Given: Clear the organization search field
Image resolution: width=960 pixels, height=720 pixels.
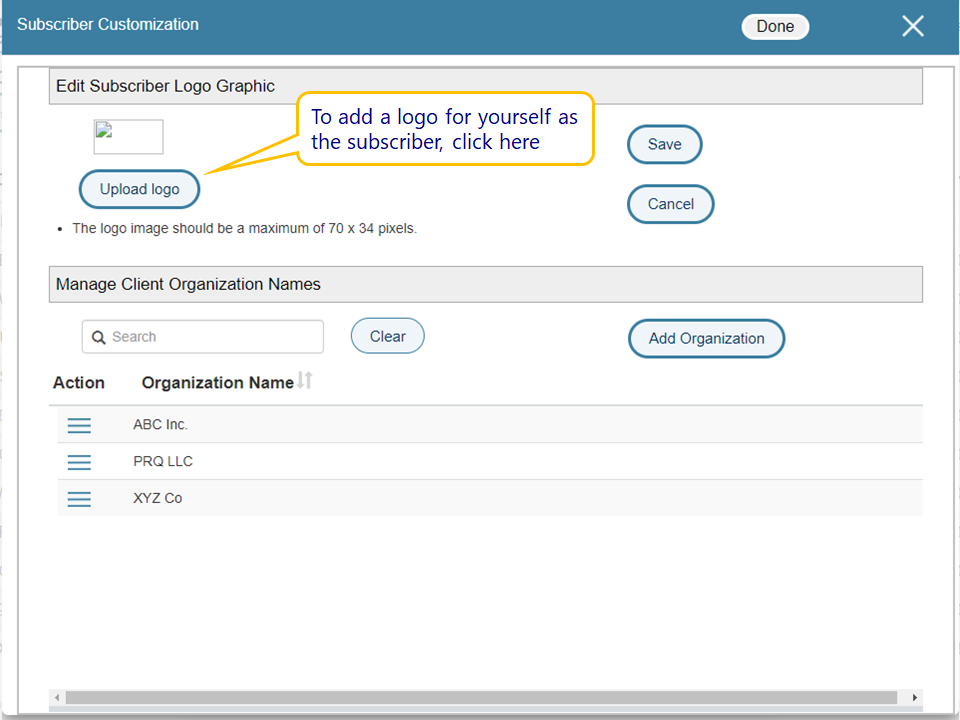Looking at the screenshot, I should coord(387,336).
